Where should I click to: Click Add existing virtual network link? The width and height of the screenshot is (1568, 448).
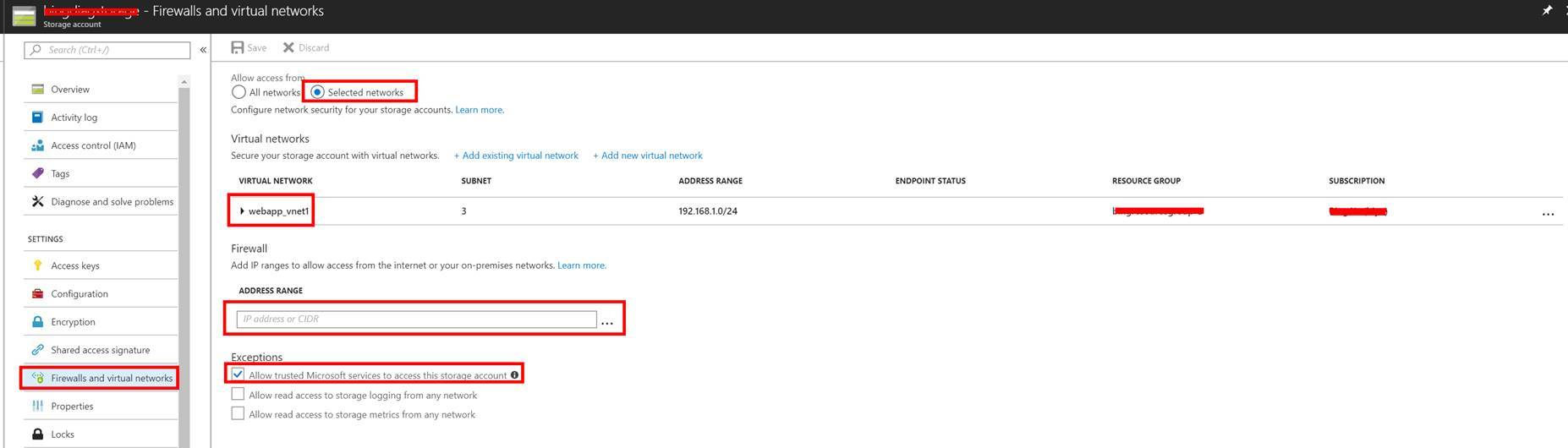[x=516, y=156]
